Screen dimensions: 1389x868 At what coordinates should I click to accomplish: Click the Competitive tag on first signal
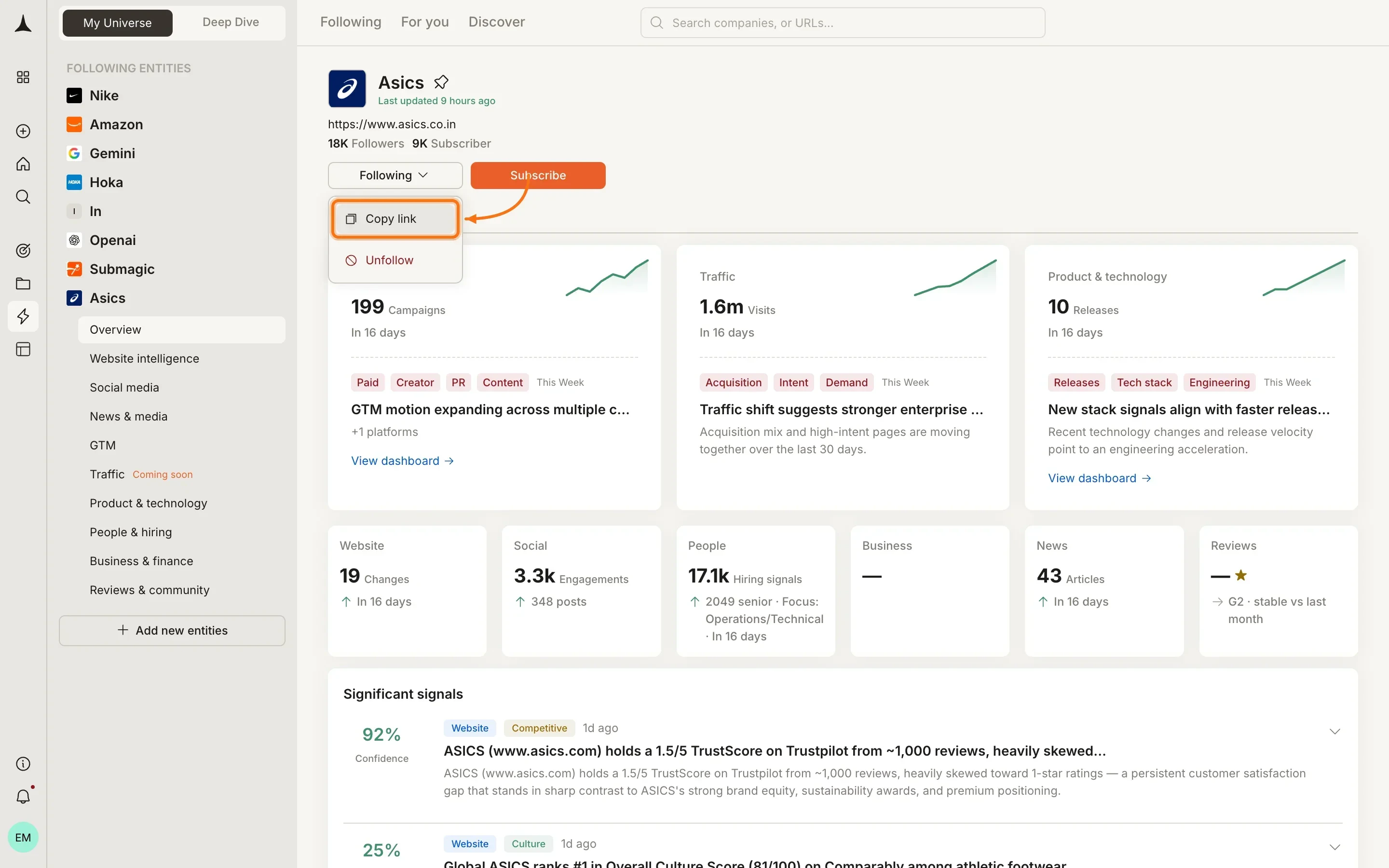(x=539, y=728)
